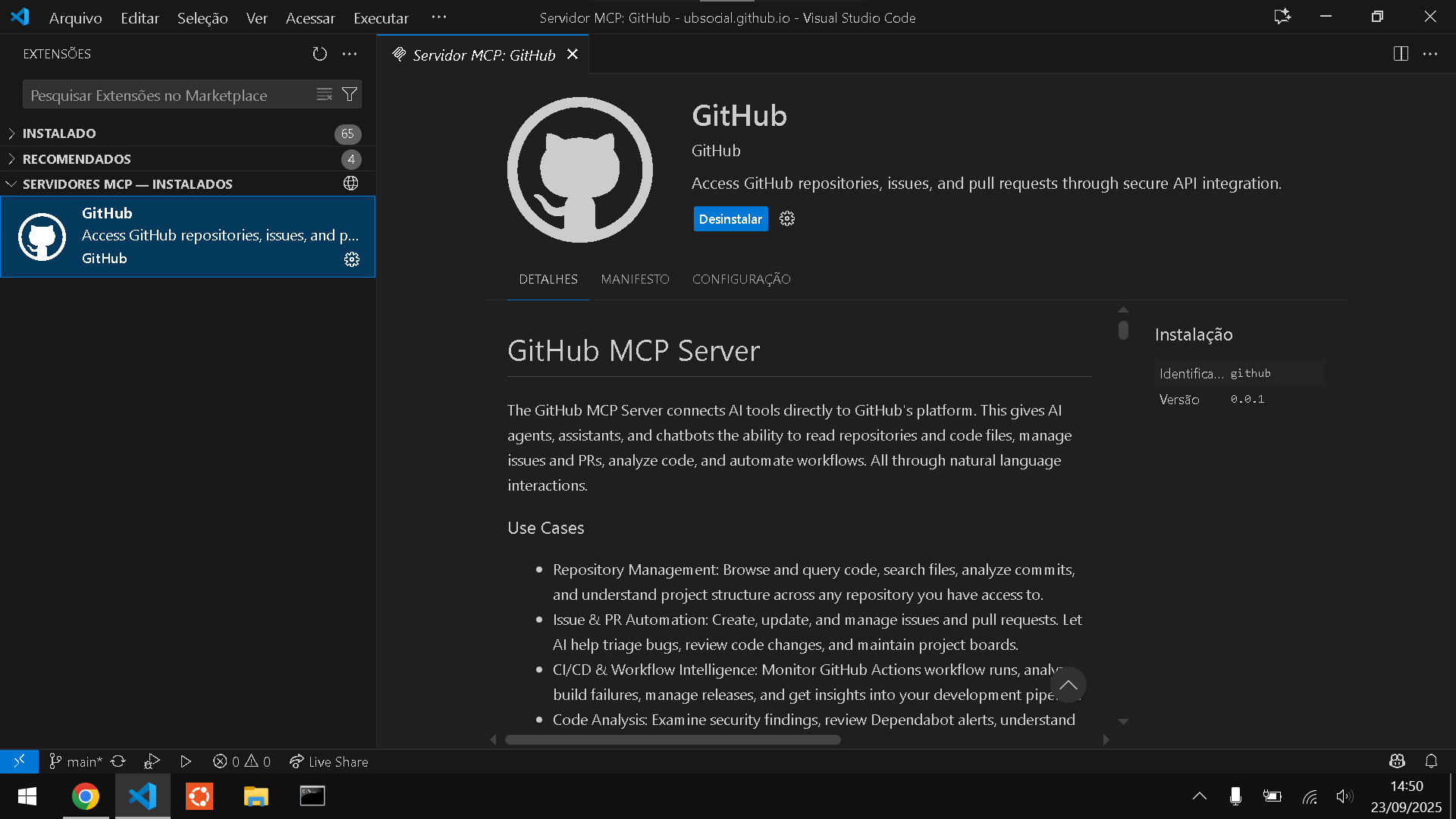Screen dimensions: 1456x819
Task: Click the horizontal scrollbar under details
Action: (x=673, y=740)
